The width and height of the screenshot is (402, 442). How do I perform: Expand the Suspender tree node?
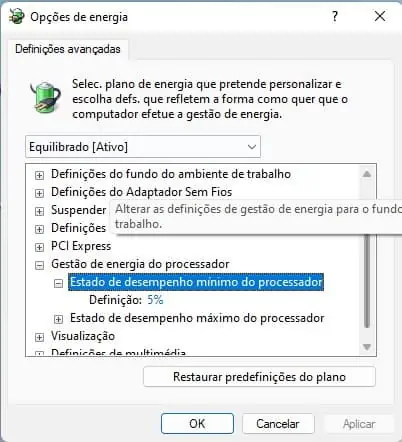pos(39,211)
